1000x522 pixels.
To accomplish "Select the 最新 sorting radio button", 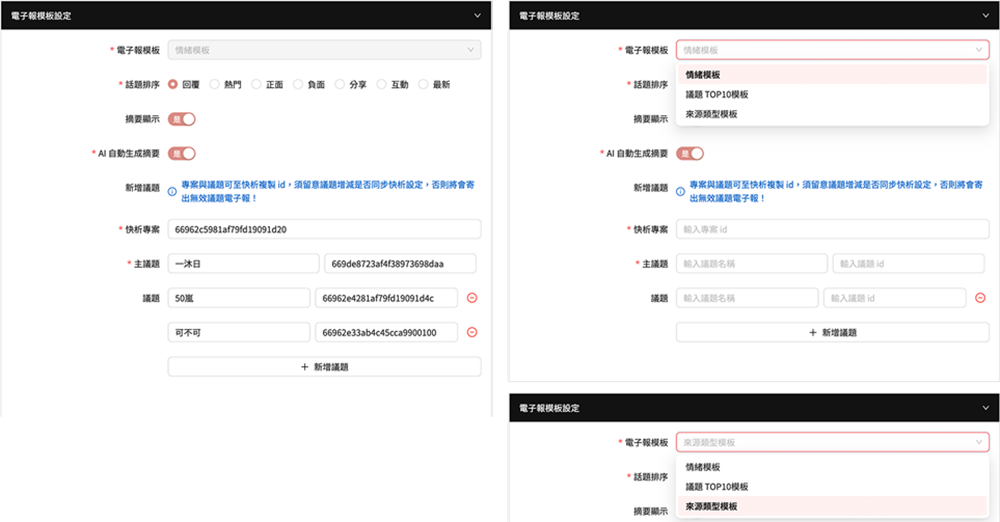I will (423, 85).
